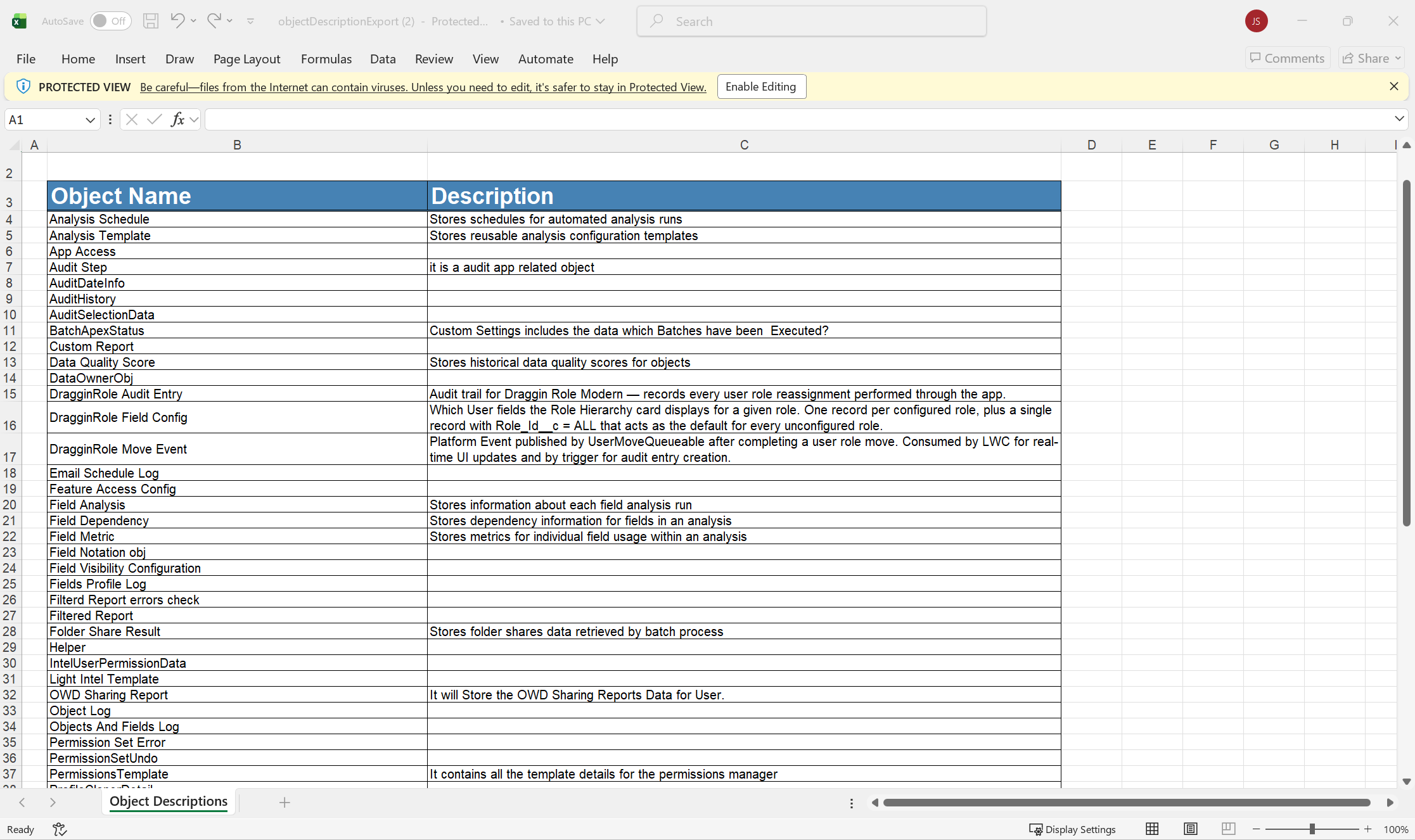
Task: Dismiss the Protected View message bar
Action: point(1393,86)
